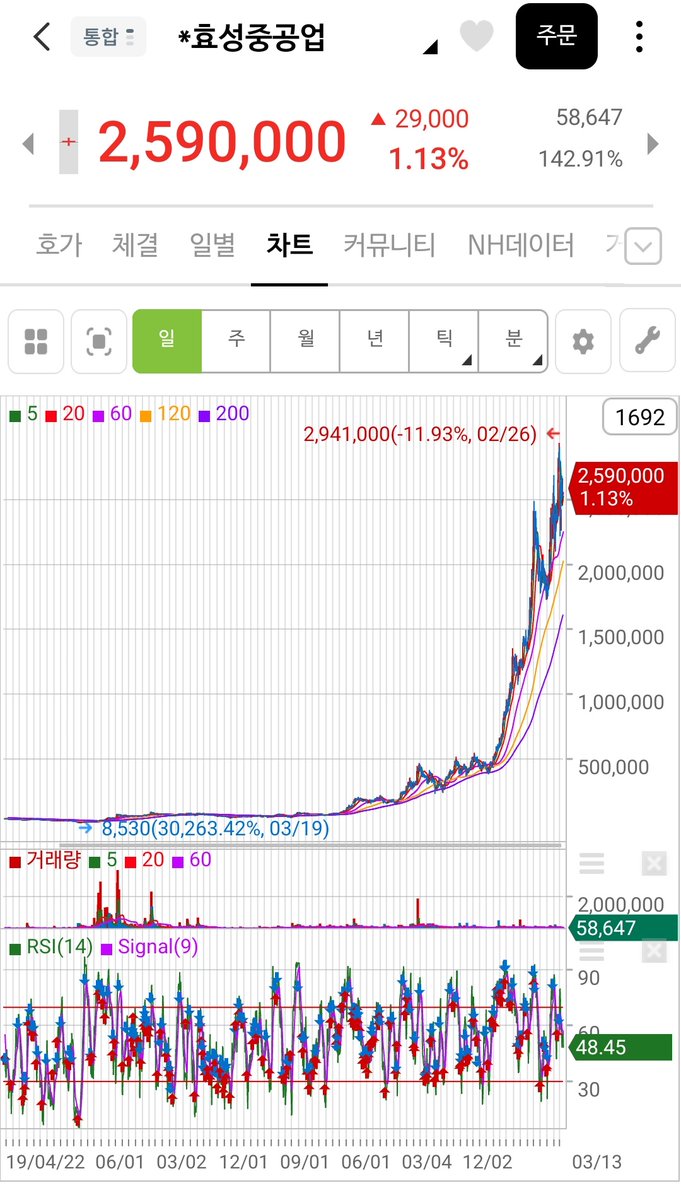Open the NH데이터 tab

pyautogui.click(x=521, y=244)
